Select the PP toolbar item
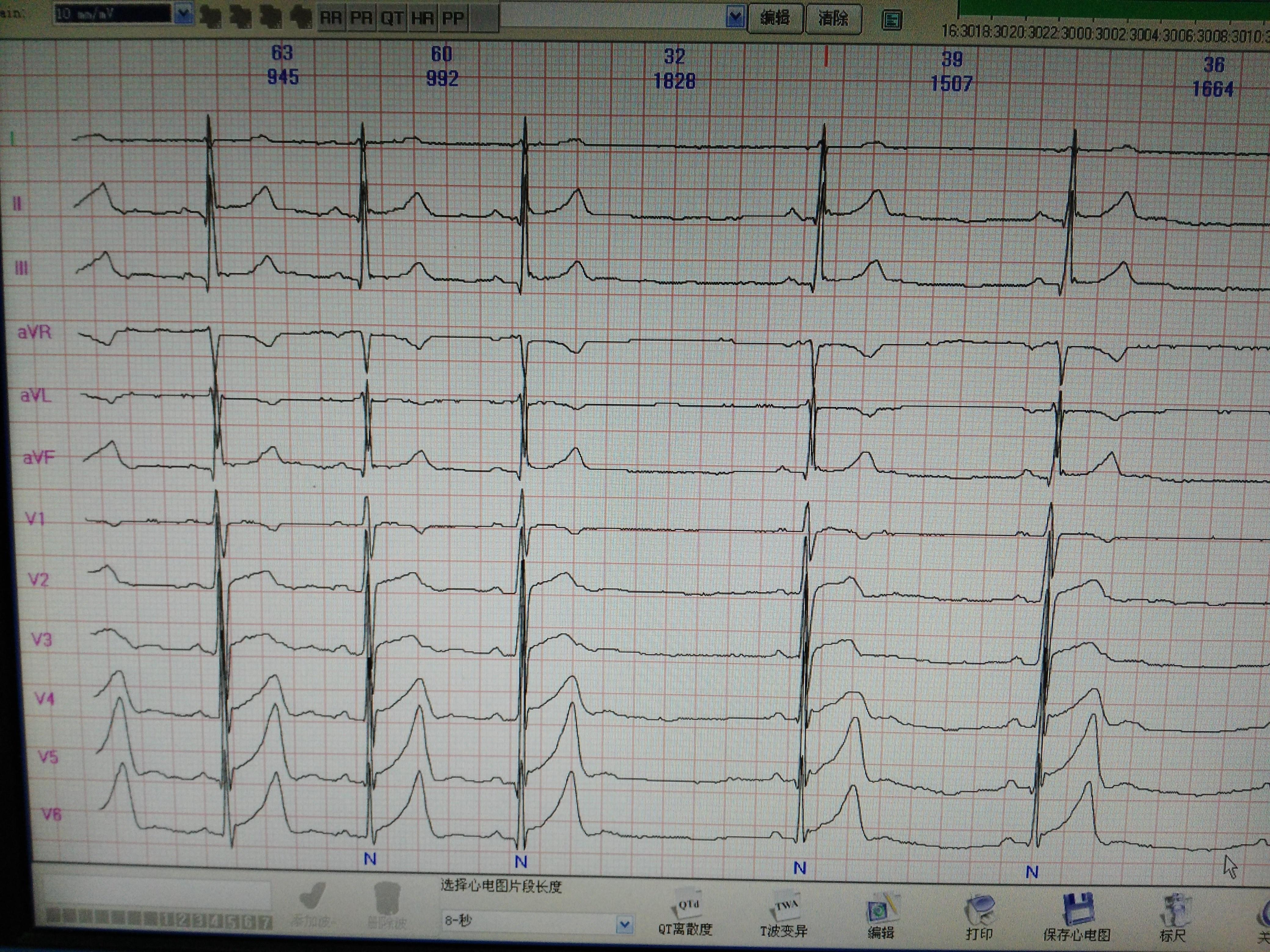 pos(452,18)
